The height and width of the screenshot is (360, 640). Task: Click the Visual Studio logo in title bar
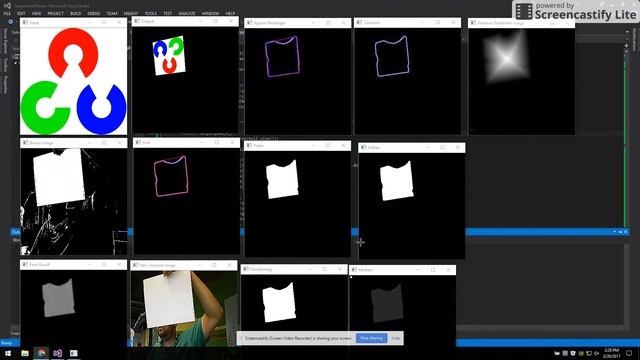coord(7,6)
